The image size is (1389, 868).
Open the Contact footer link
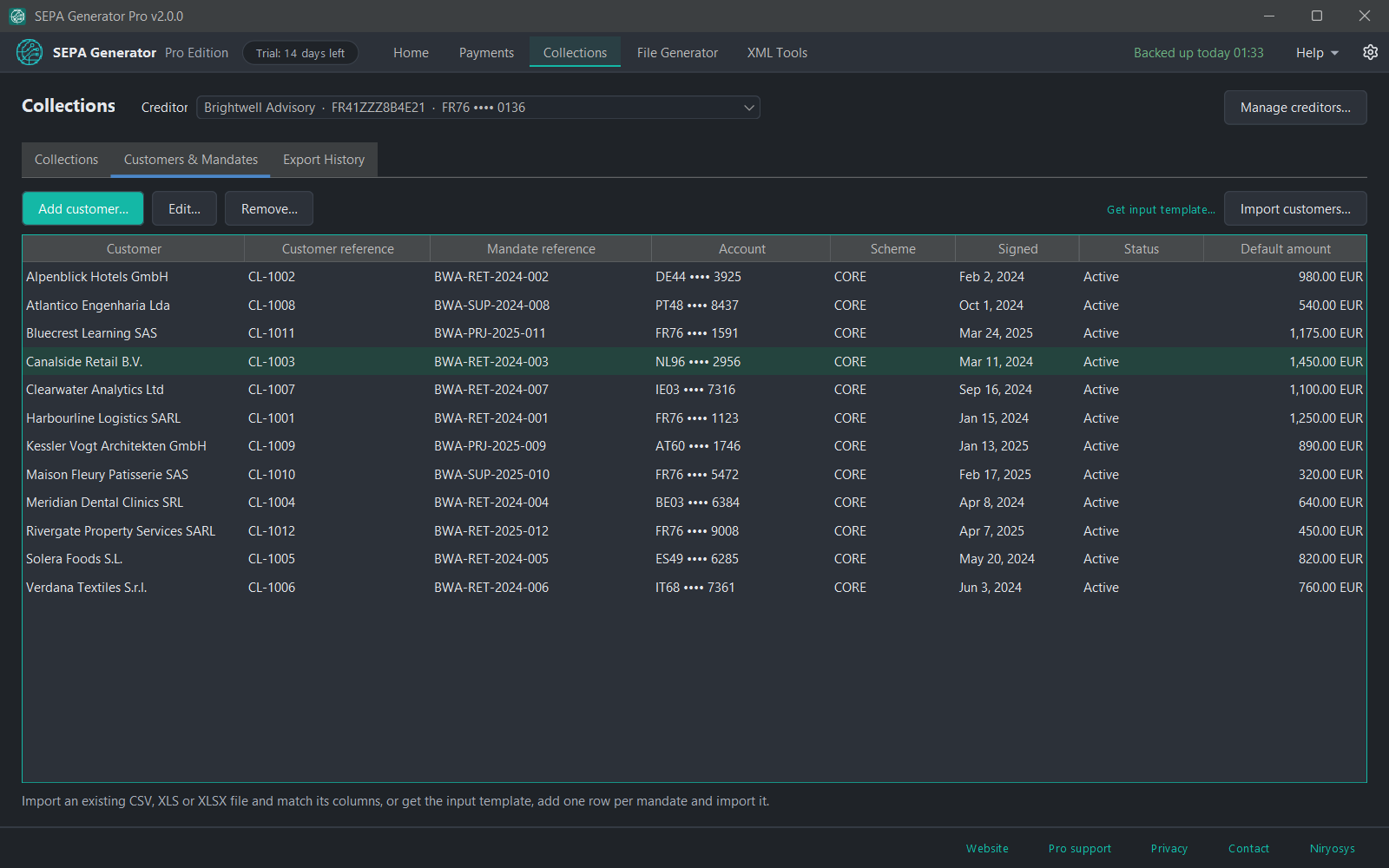1248,849
